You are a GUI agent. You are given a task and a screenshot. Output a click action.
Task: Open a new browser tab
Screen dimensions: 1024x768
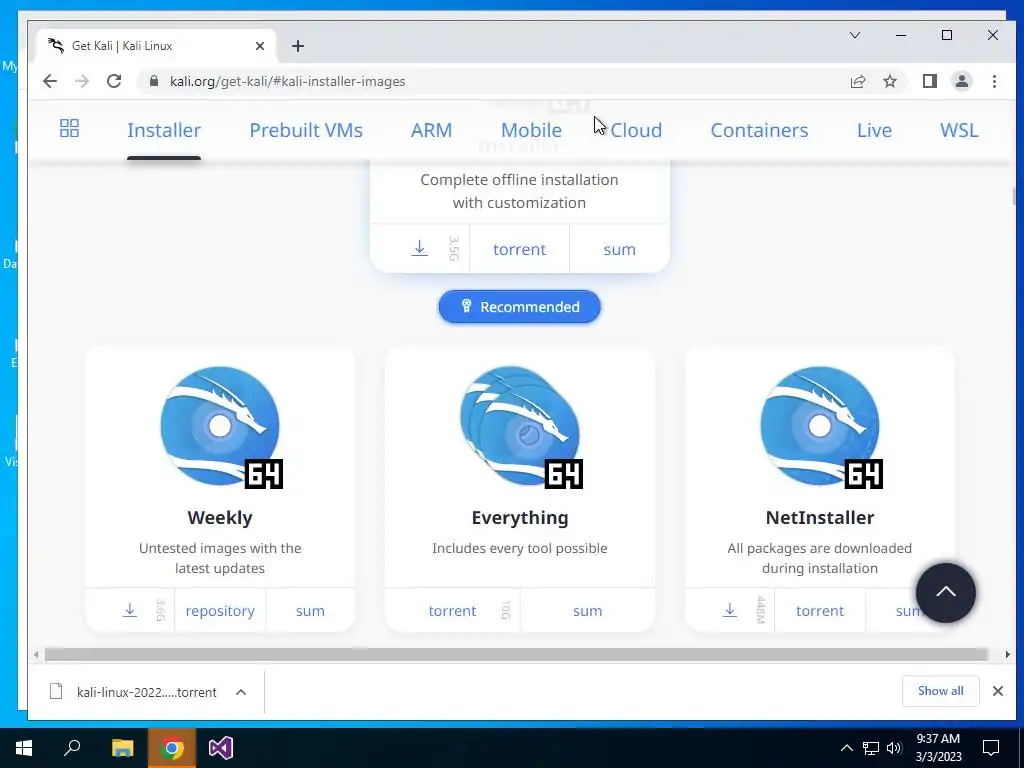(298, 46)
